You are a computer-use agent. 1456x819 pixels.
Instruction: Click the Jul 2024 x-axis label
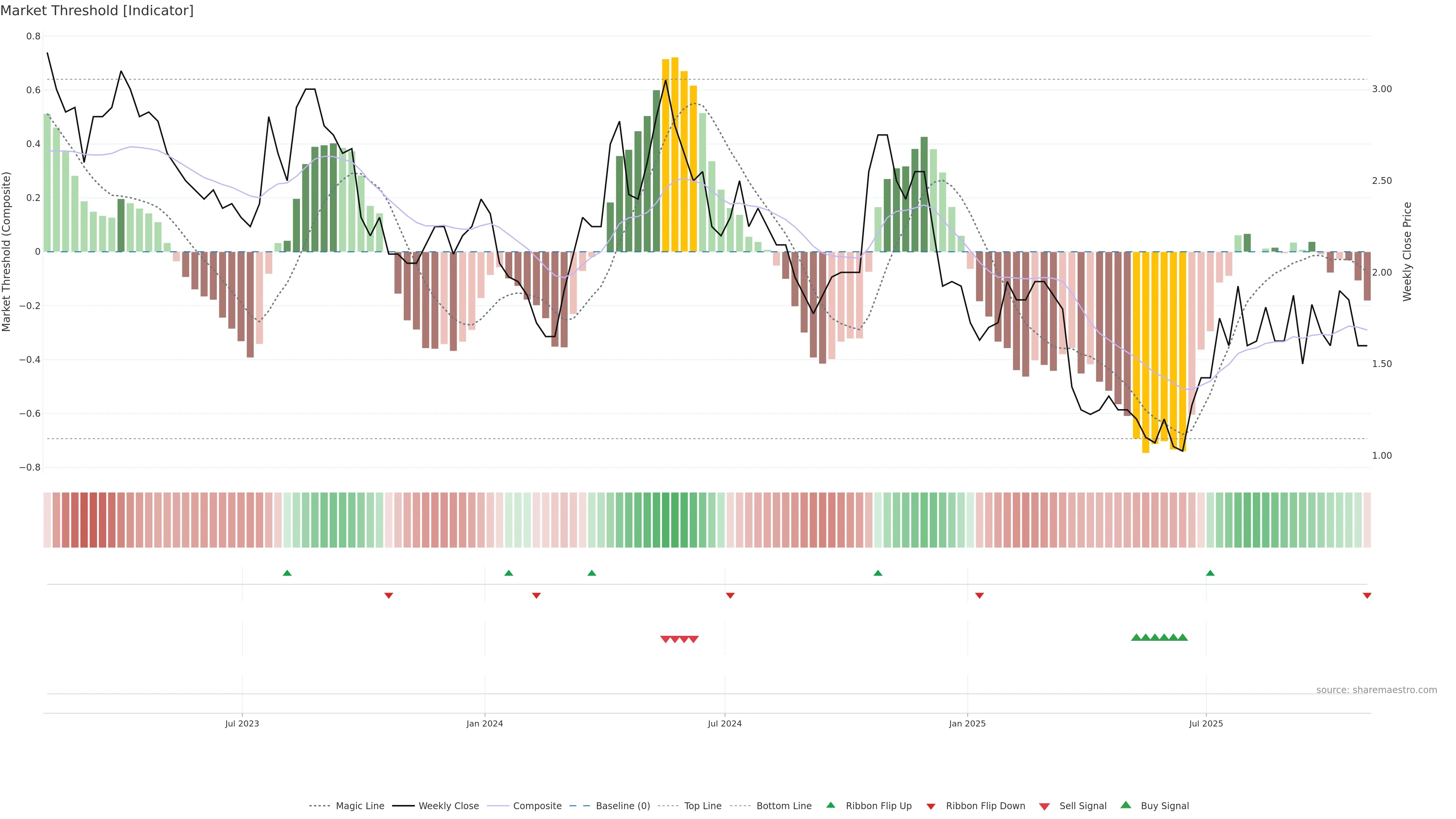pyautogui.click(x=725, y=723)
